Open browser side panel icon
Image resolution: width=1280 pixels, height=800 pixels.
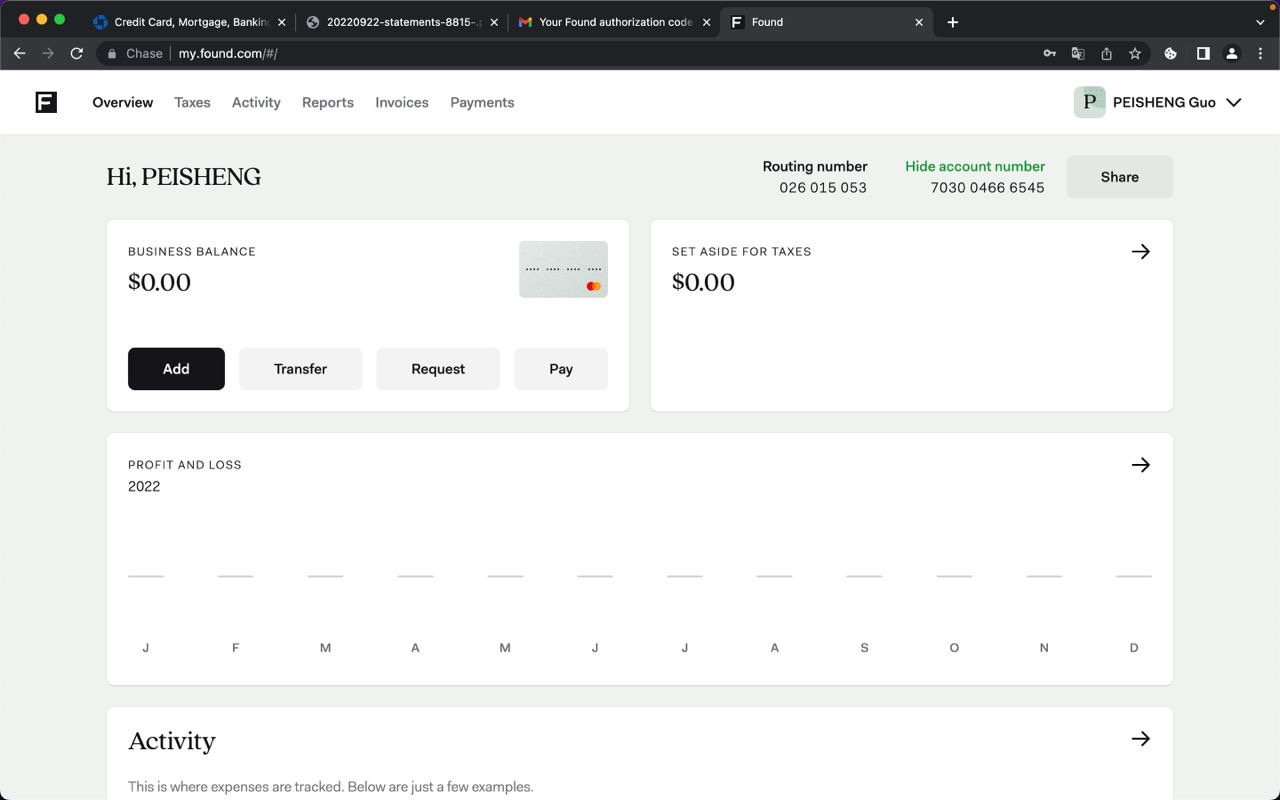[1203, 53]
